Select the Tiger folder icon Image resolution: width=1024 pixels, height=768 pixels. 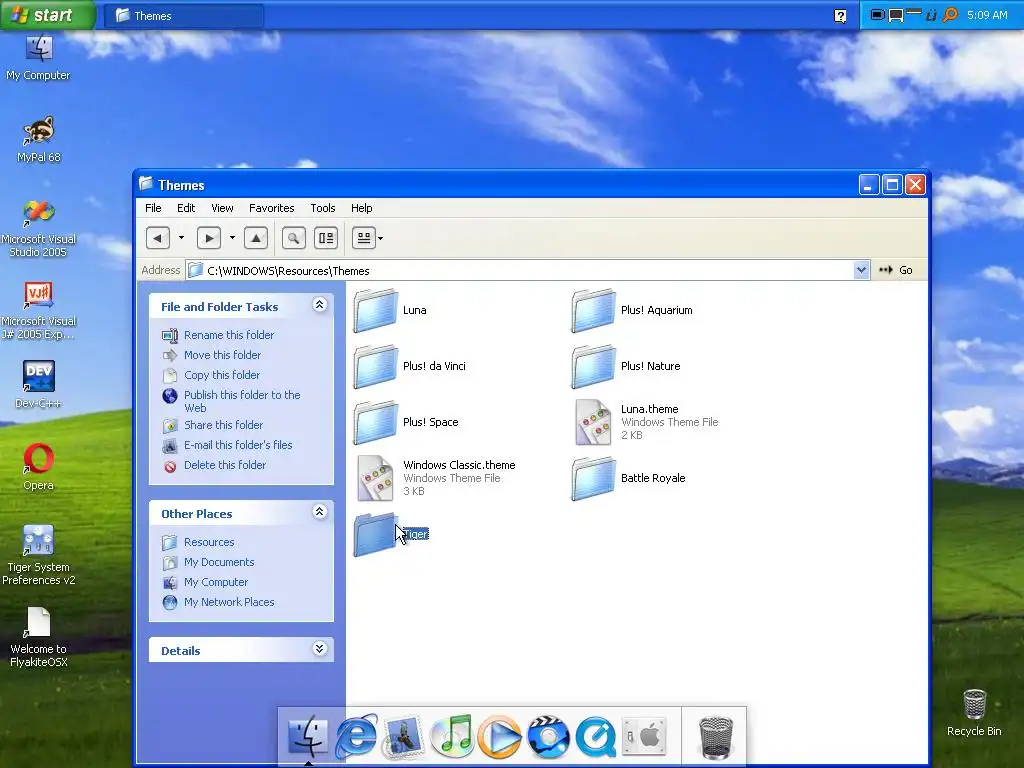click(376, 534)
